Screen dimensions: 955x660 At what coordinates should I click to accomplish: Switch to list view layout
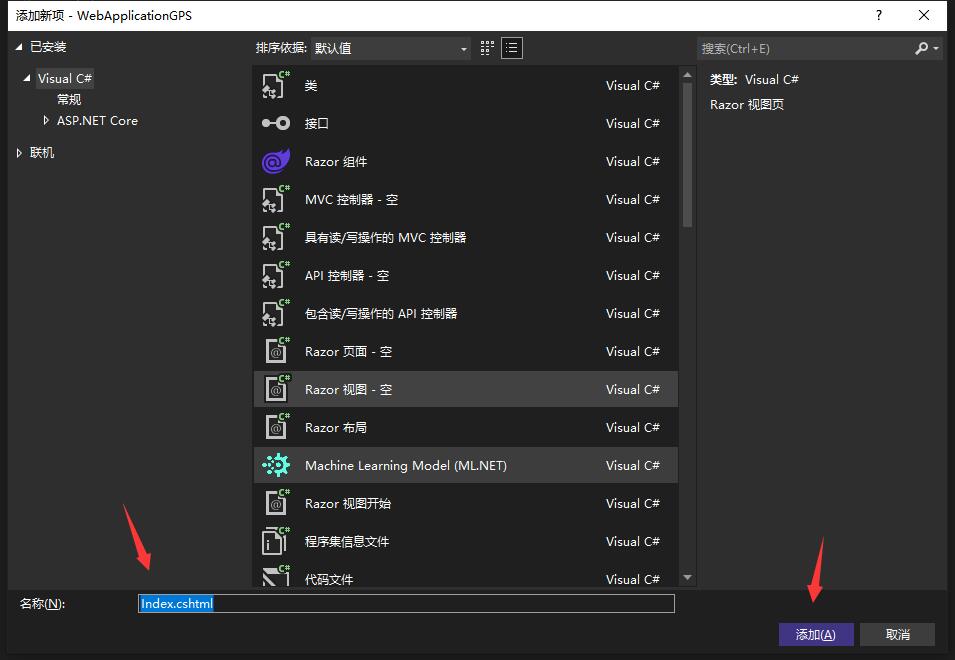tap(512, 48)
